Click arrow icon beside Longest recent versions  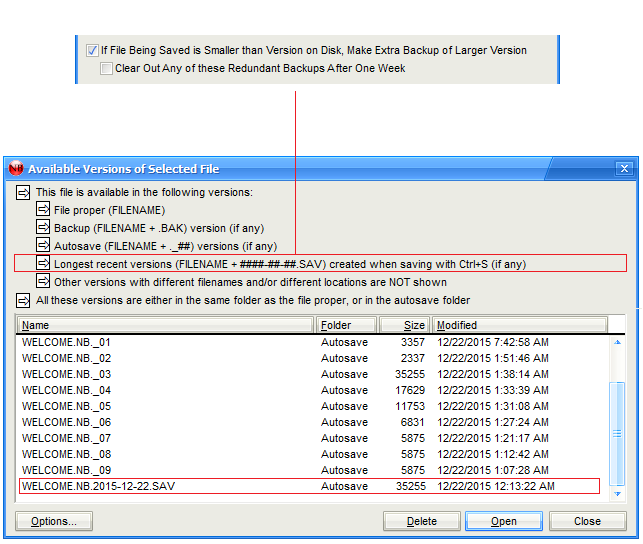coord(43,264)
